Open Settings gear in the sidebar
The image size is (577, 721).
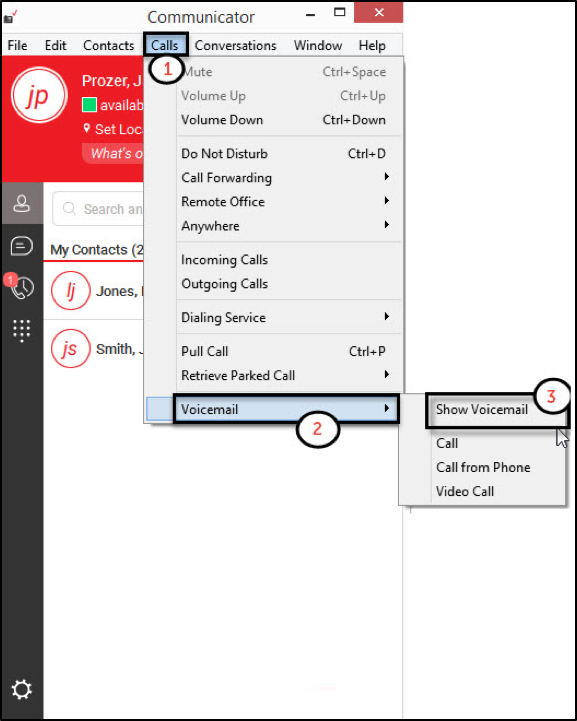click(22, 690)
